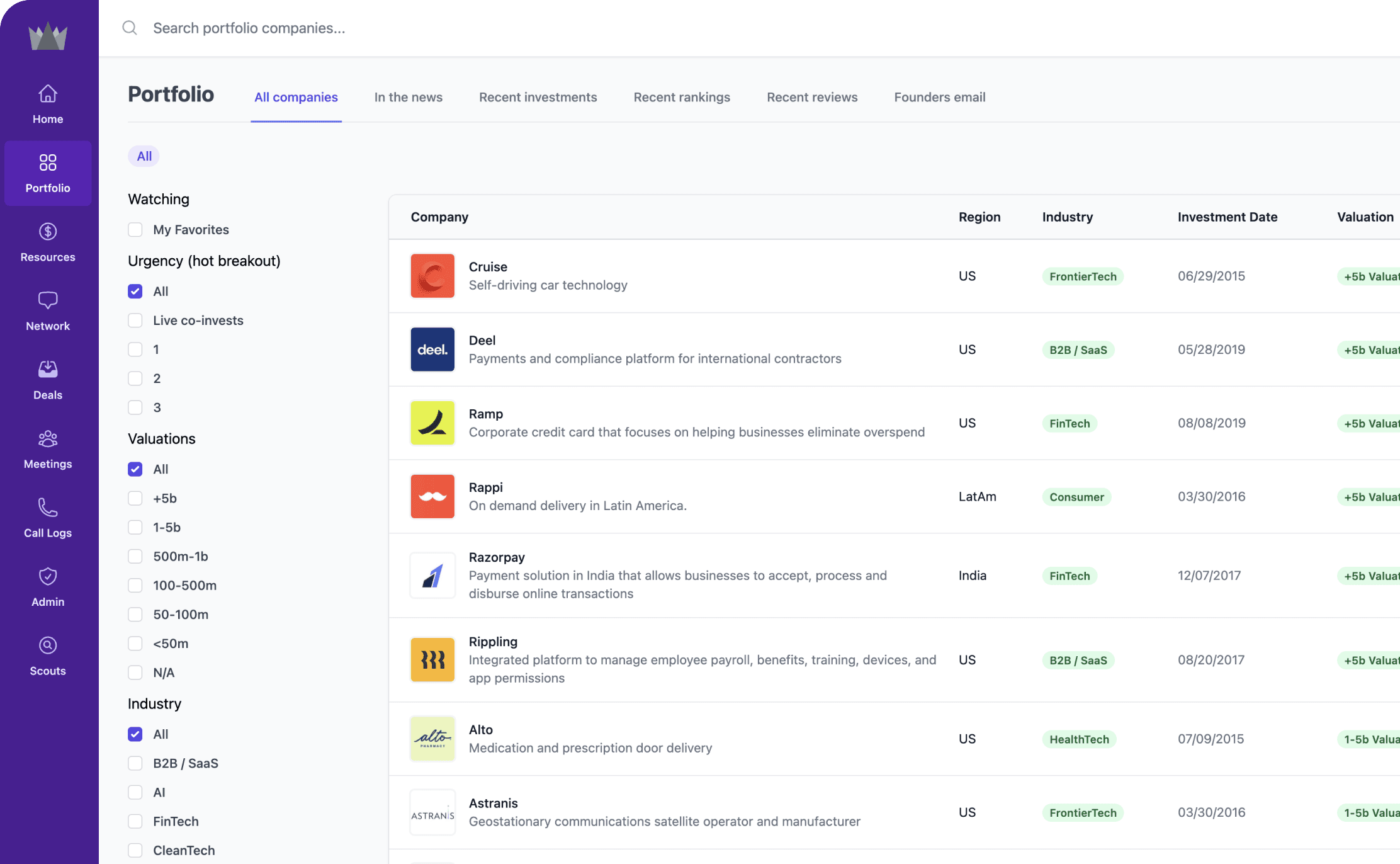Open Meetings people icon in sidebar
This screenshot has width=1400, height=864.
[x=48, y=438]
